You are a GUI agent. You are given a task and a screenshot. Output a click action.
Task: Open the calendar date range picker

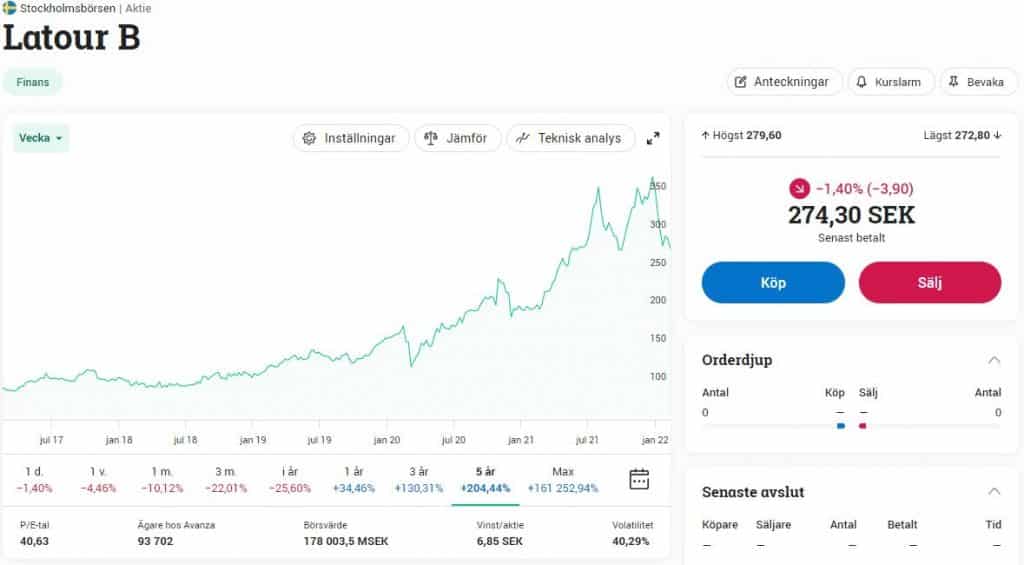639,479
